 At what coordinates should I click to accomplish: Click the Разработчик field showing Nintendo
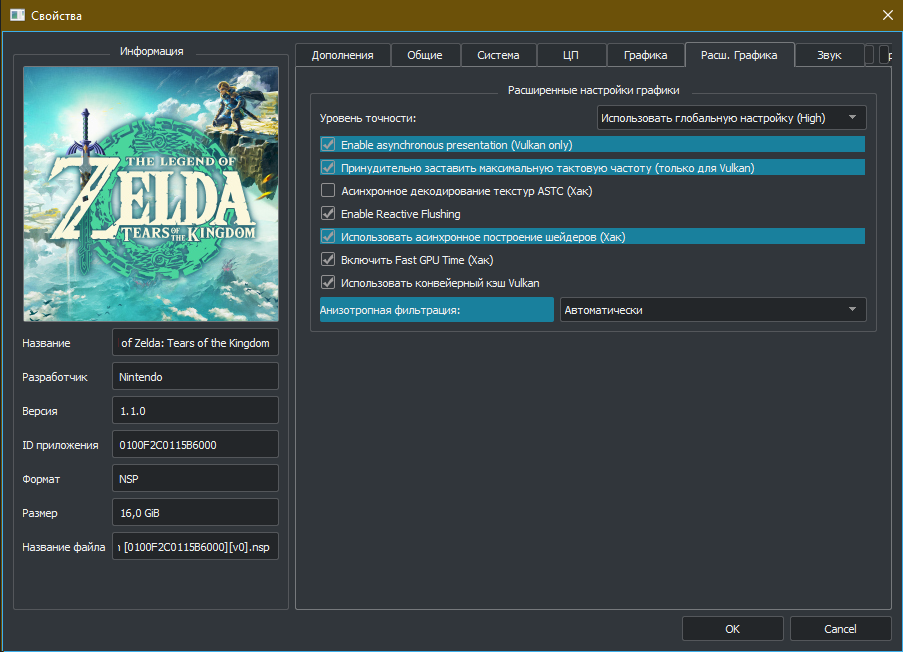coord(195,377)
